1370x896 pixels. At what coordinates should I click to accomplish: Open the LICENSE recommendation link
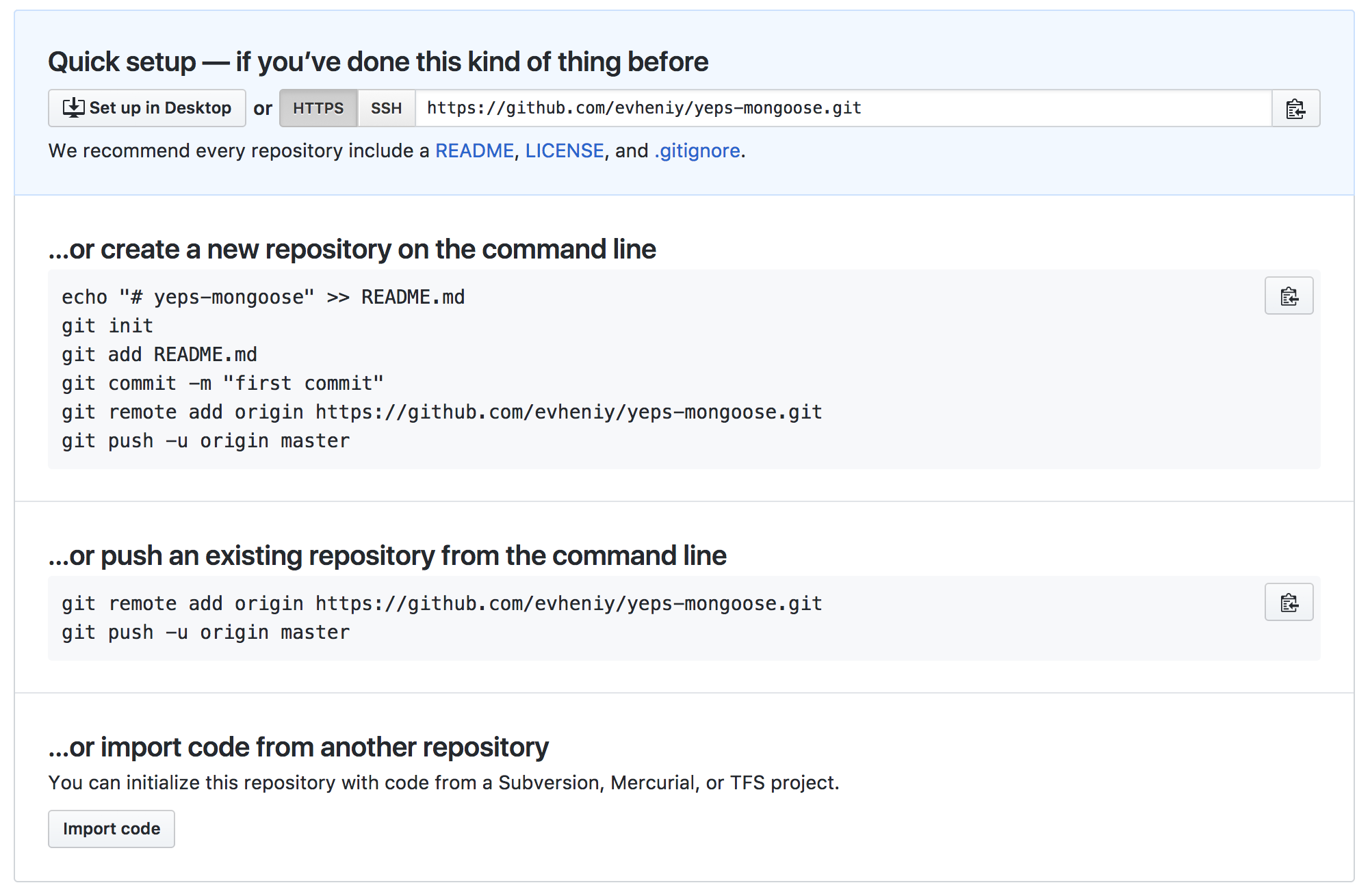pyautogui.click(x=564, y=151)
